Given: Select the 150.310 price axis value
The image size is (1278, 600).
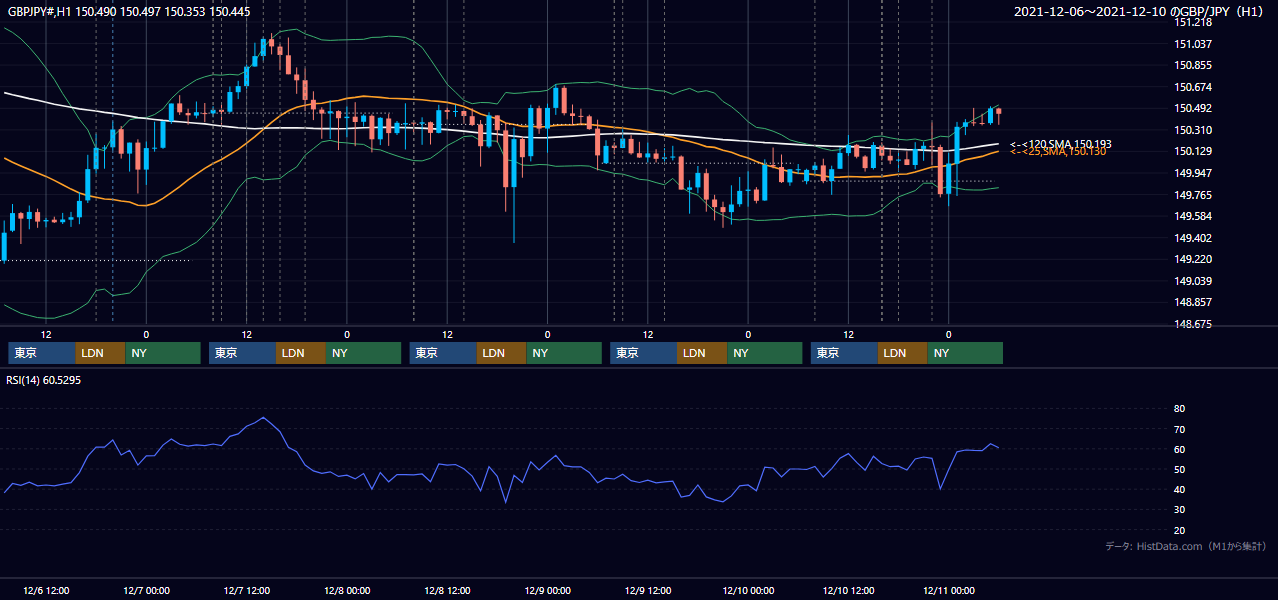Looking at the screenshot, I should pyautogui.click(x=1193, y=130).
